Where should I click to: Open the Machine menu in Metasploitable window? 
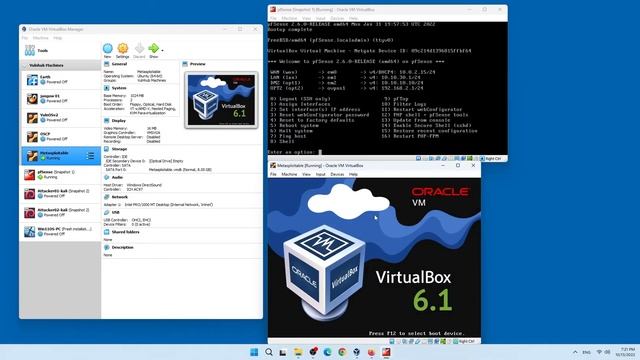289,174
